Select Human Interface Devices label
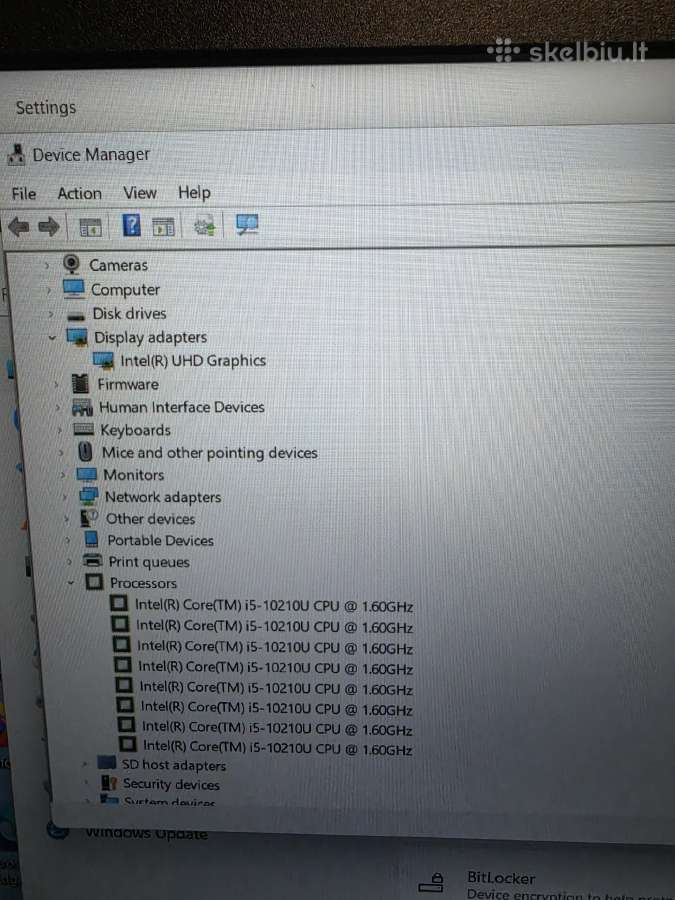This screenshot has height=900, width=675. (x=181, y=407)
